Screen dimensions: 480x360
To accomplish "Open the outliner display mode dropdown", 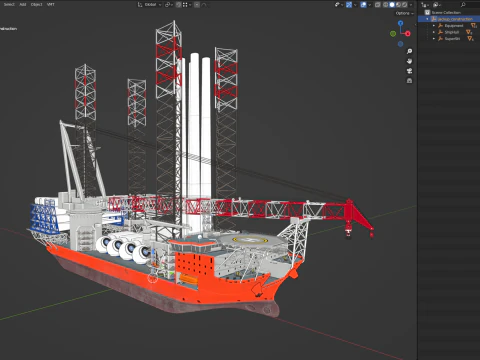I will (x=425, y=5).
